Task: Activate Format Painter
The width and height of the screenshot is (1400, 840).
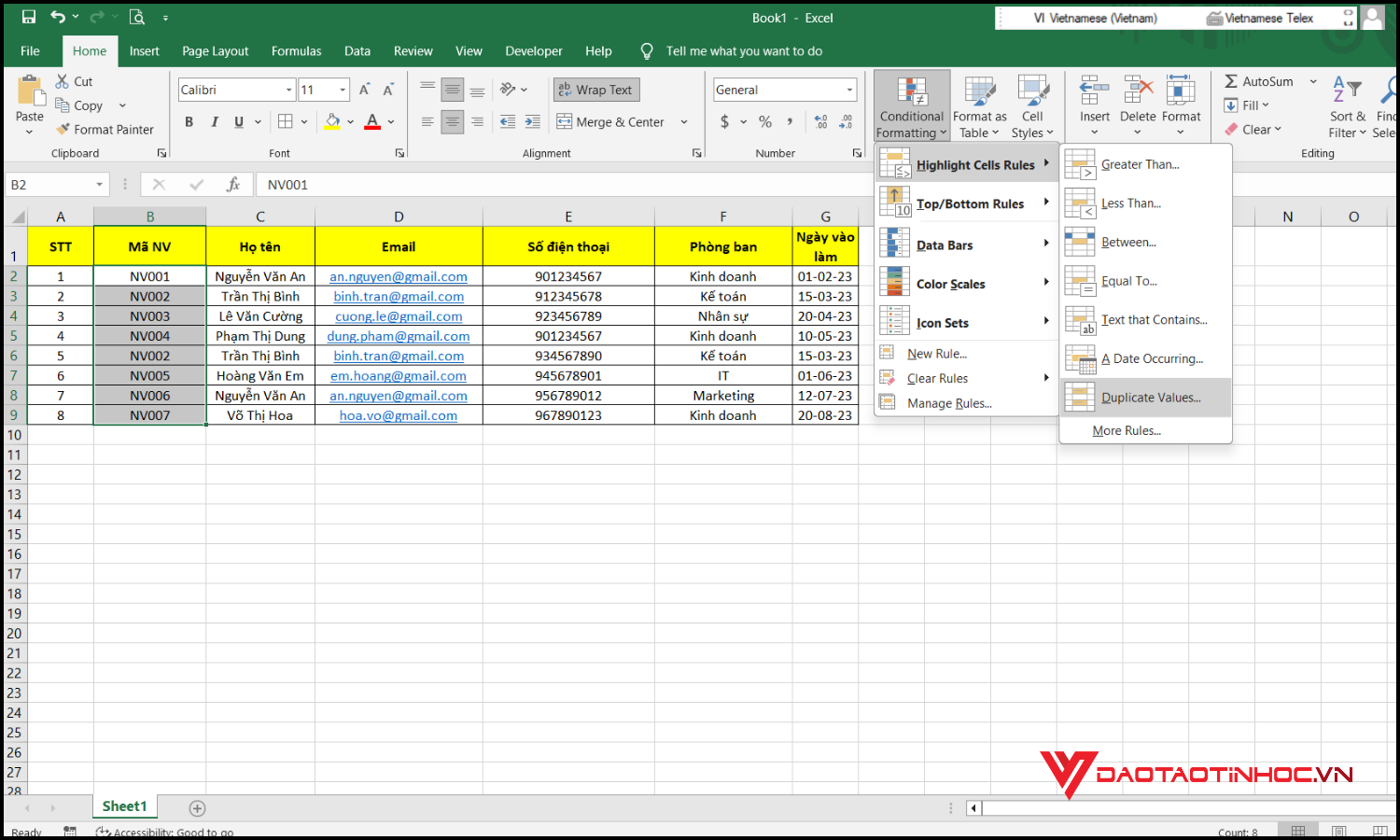Action: (105, 130)
